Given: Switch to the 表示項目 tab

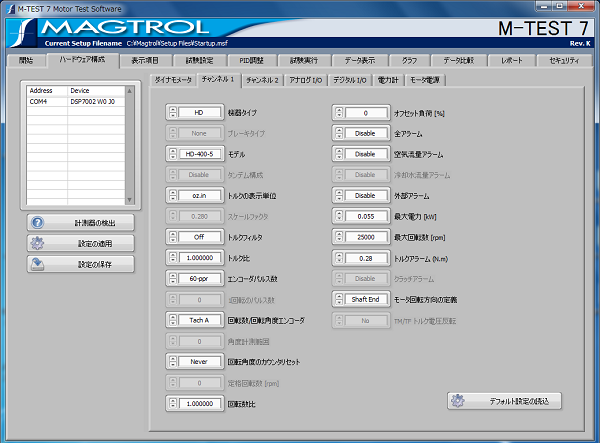Looking at the screenshot, I should coord(145,60).
